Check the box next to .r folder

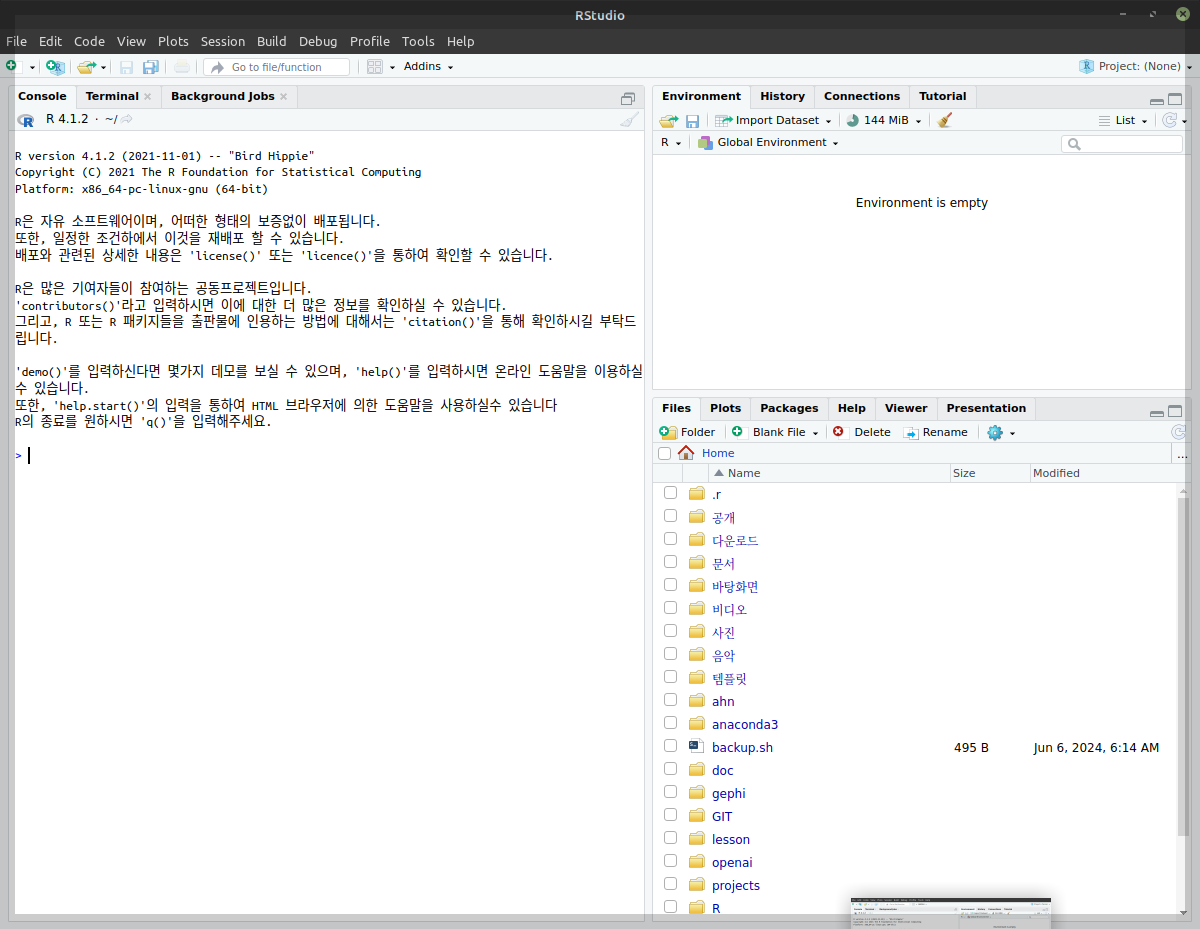[x=670, y=493]
